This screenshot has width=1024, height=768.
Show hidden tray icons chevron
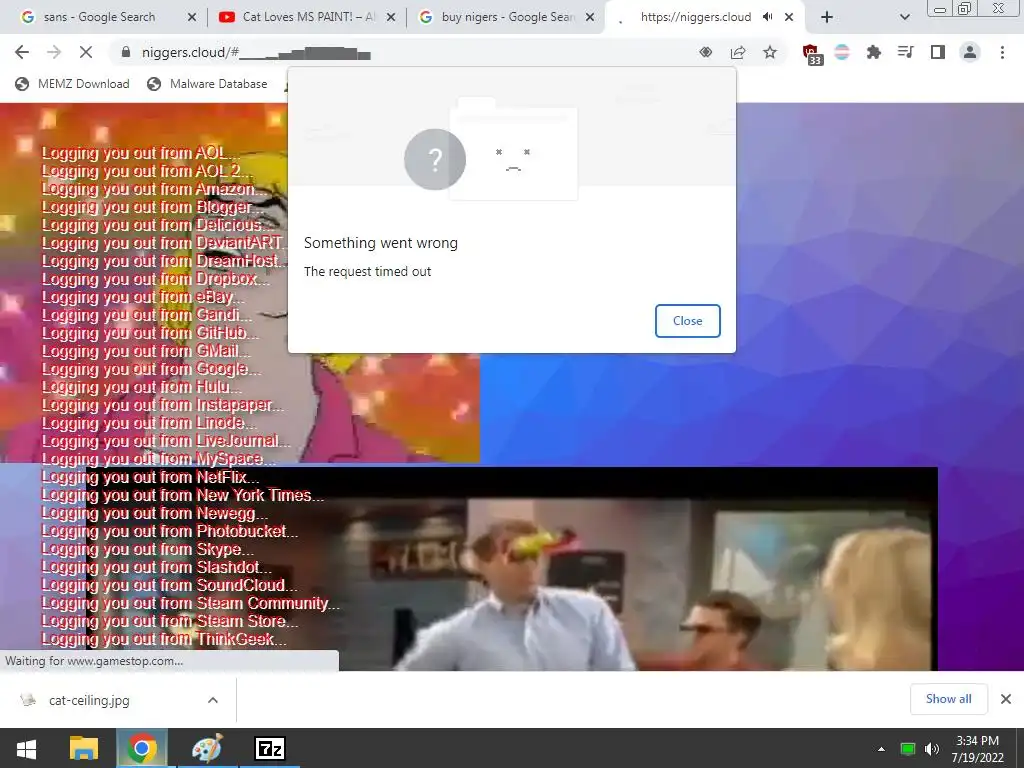(x=881, y=749)
